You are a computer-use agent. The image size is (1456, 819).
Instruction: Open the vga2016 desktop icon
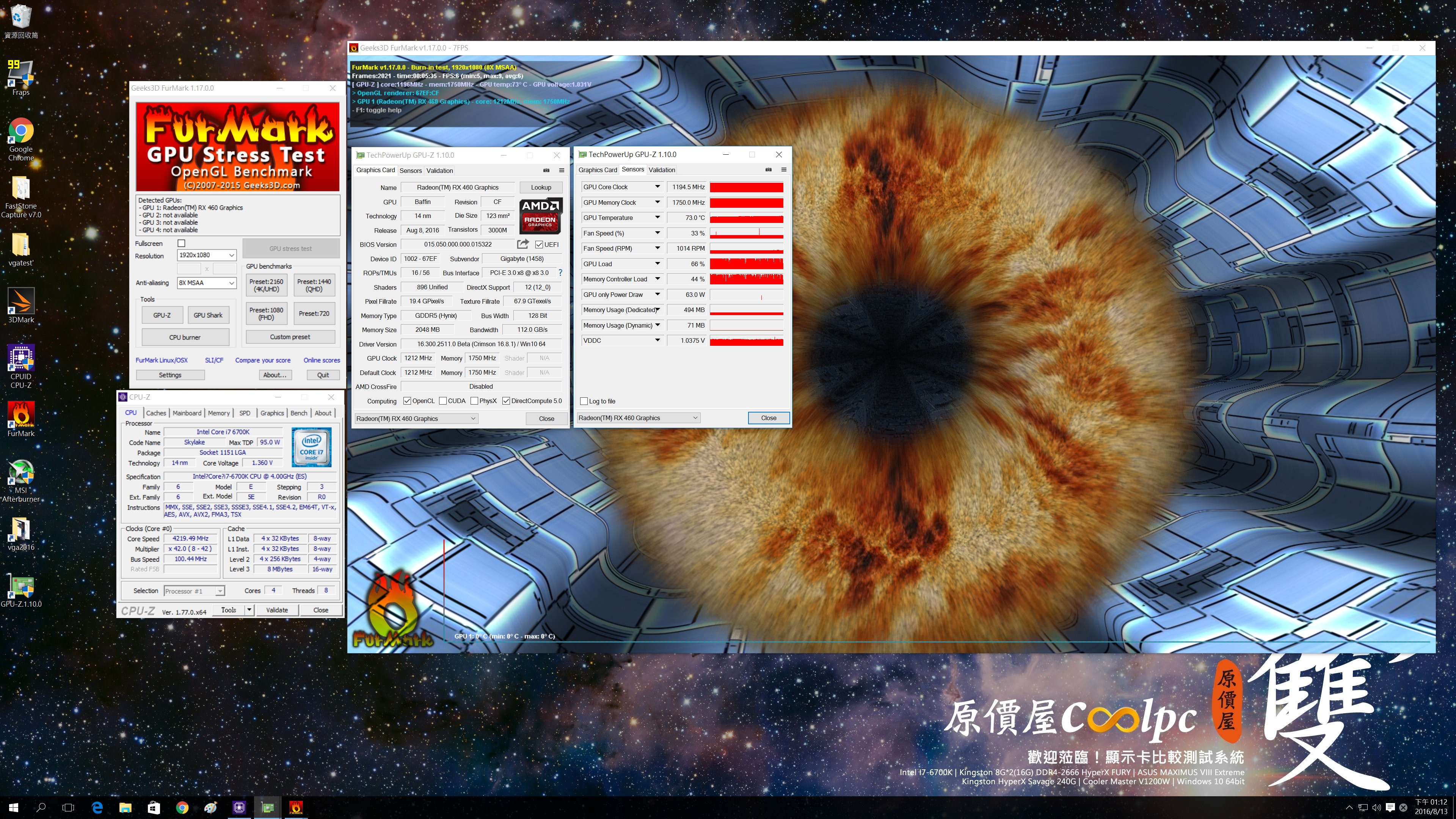[x=21, y=533]
